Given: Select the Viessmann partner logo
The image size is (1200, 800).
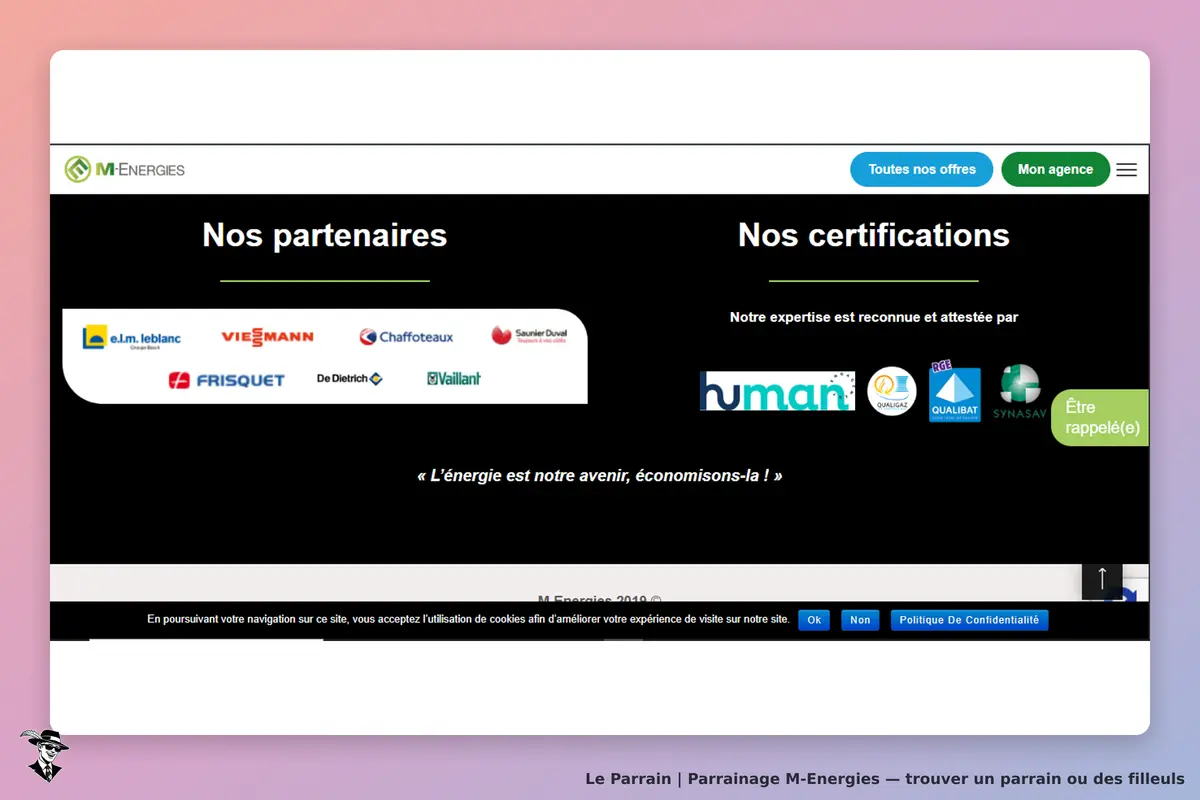Looking at the screenshot, I should tap(267, 337).
